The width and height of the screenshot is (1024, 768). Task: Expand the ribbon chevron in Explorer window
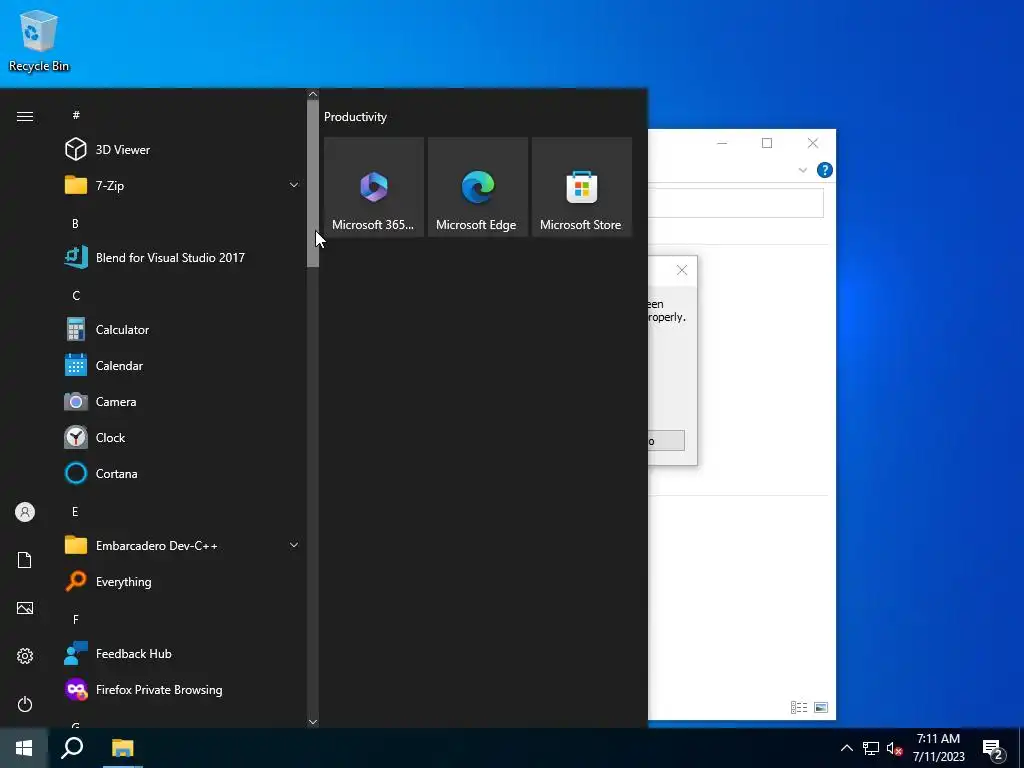[803, 170]
